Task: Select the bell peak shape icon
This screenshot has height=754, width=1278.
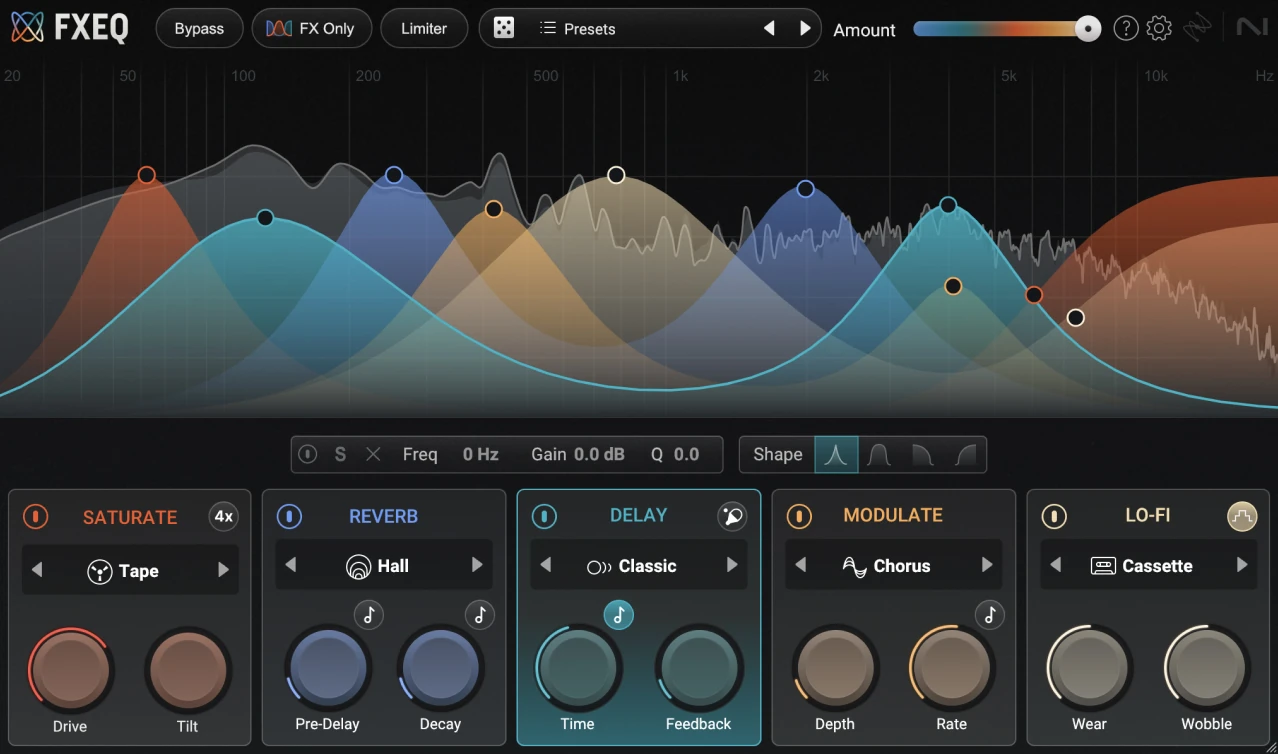Action: click(837, 455)
